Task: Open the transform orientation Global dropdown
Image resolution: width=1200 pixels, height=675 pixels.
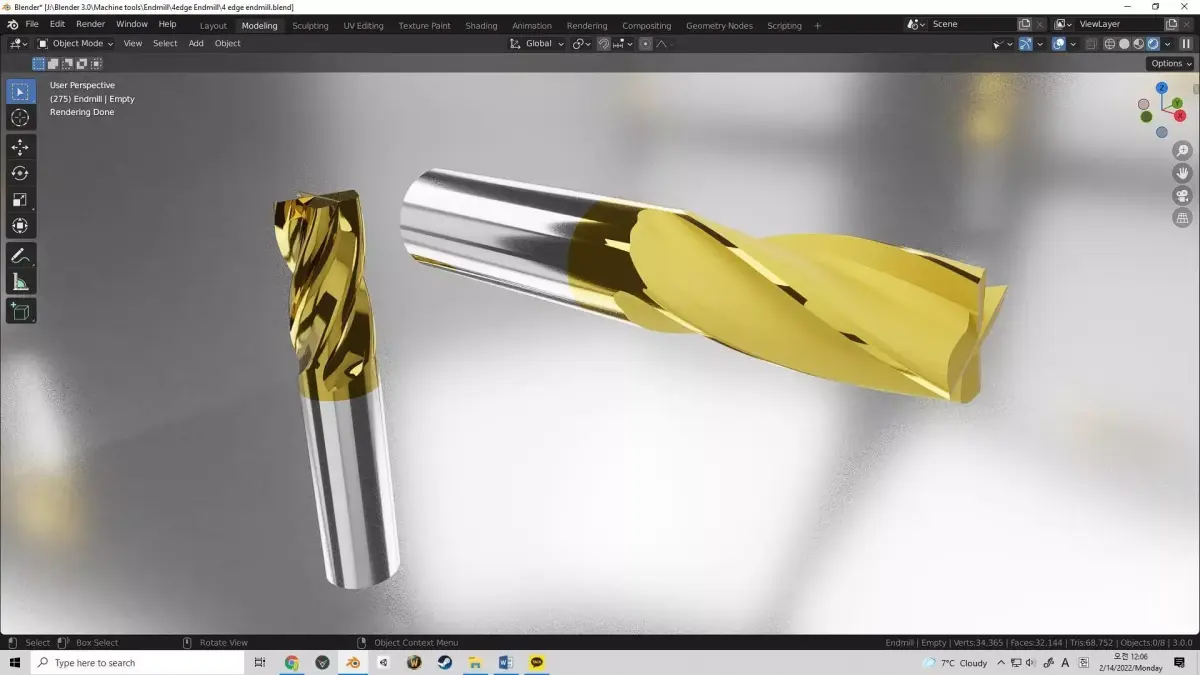Action: point(537,43)
